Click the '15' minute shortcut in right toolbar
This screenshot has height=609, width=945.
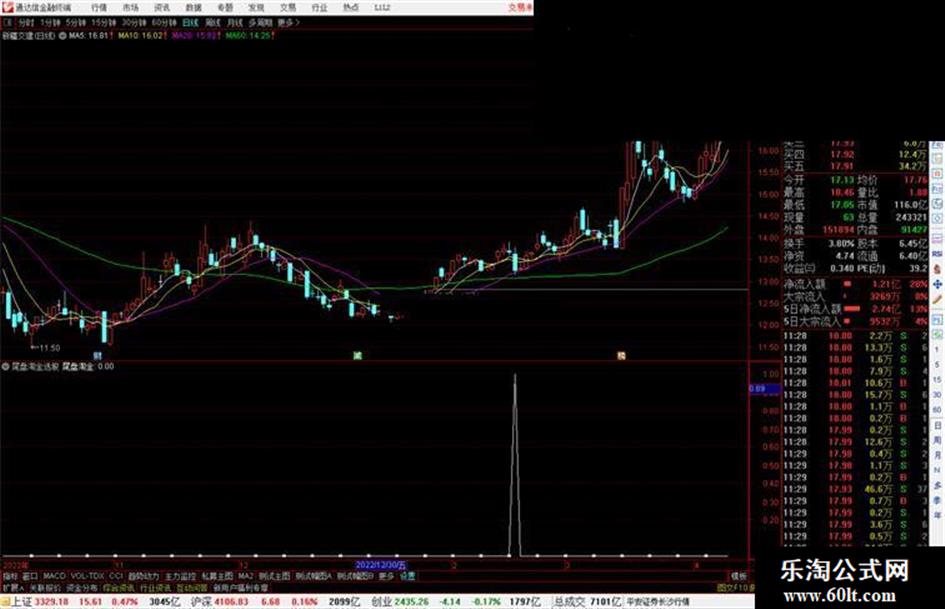[937, 380]
